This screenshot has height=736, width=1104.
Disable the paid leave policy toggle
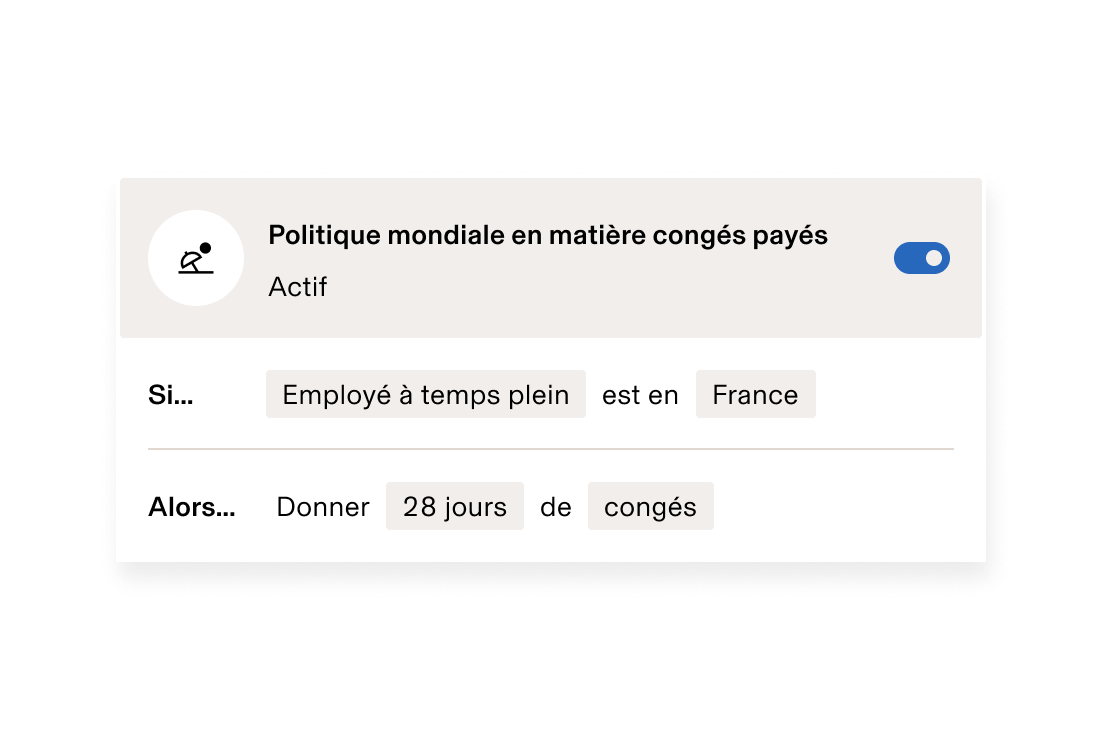[x=921, y=258]
